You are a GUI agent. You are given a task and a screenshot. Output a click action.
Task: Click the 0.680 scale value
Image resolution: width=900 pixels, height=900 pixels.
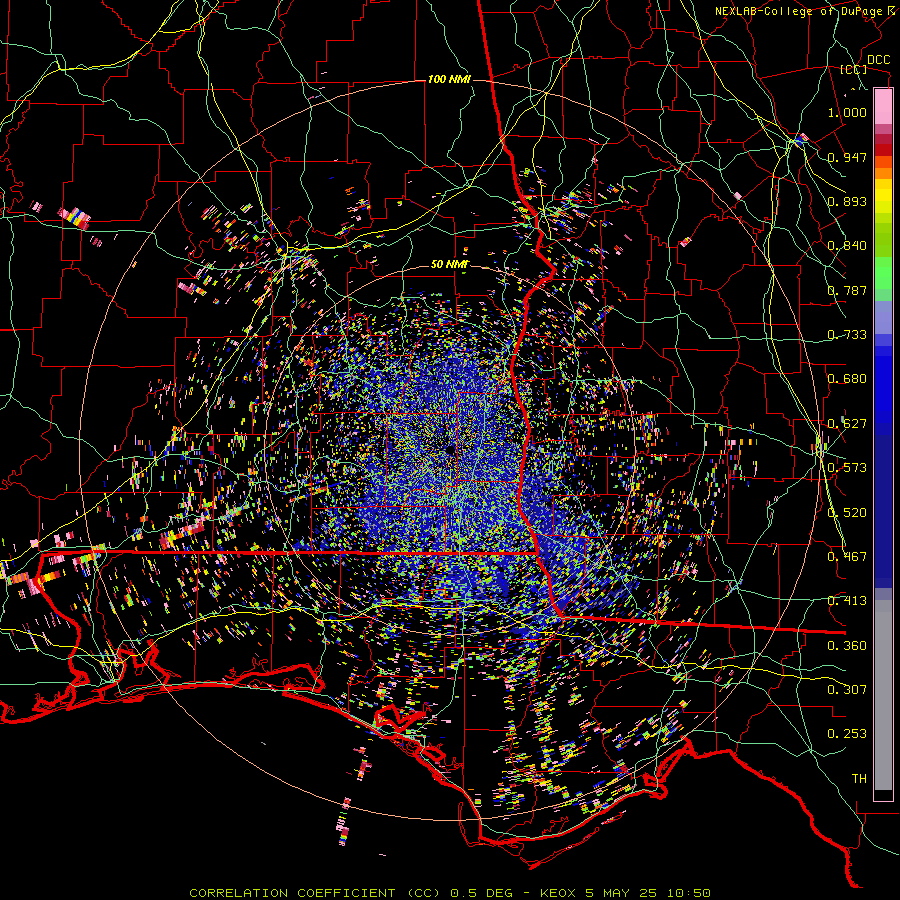click(847, 379)
